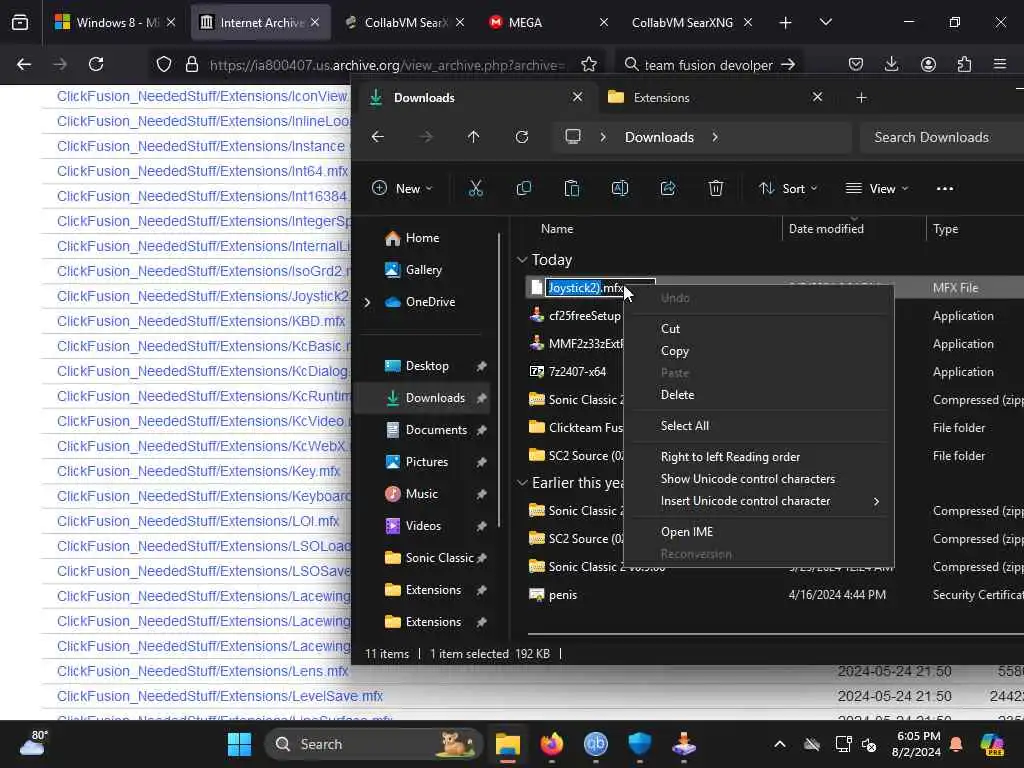This screenshot has width=1024, height=768.
Task: Reload the Firefox page
Action: pos(96,64)
